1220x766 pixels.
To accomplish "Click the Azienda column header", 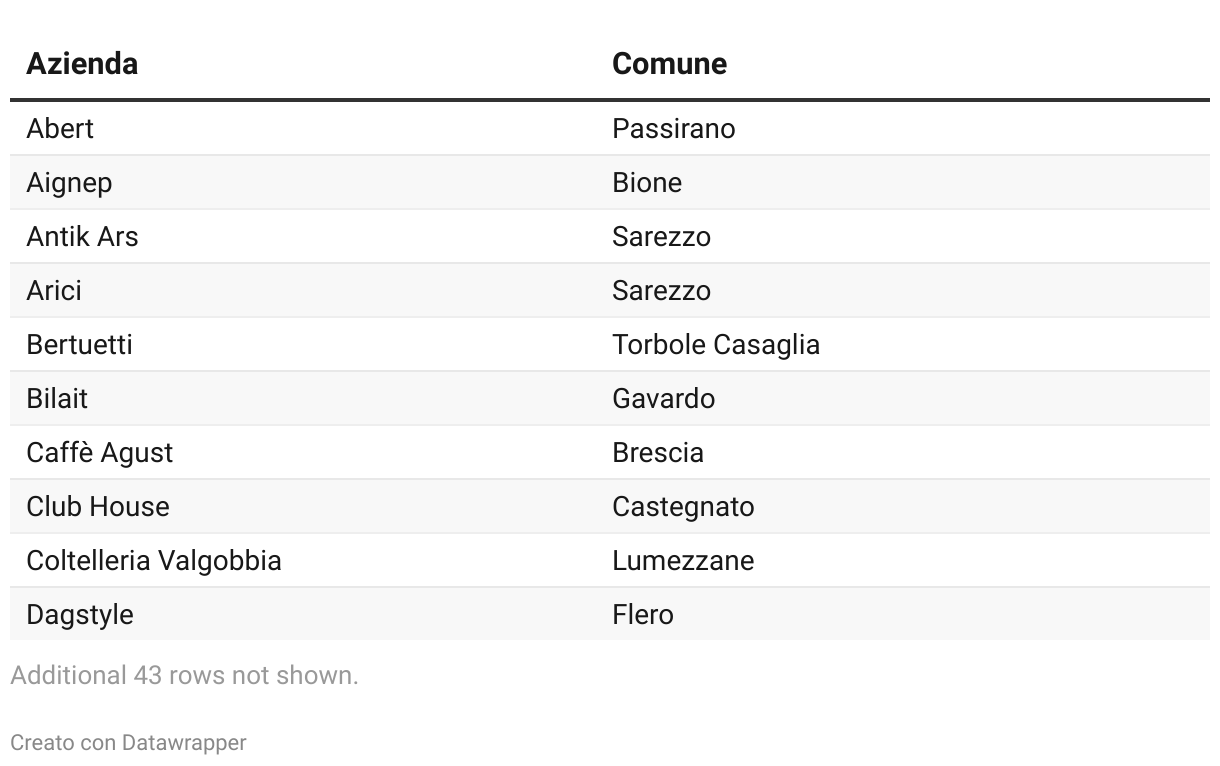I will click(82, 63).
